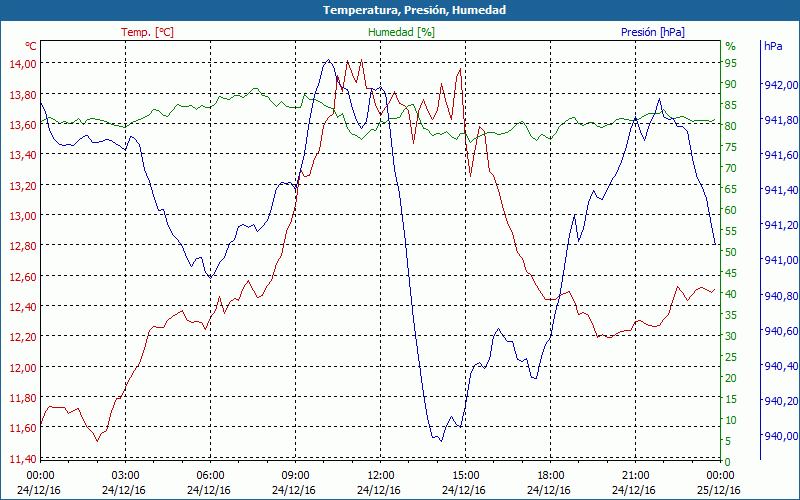Viewport: 800px width, 500px height.
Task: Click the 12:00 time axis label
Action: coord(380,476)
